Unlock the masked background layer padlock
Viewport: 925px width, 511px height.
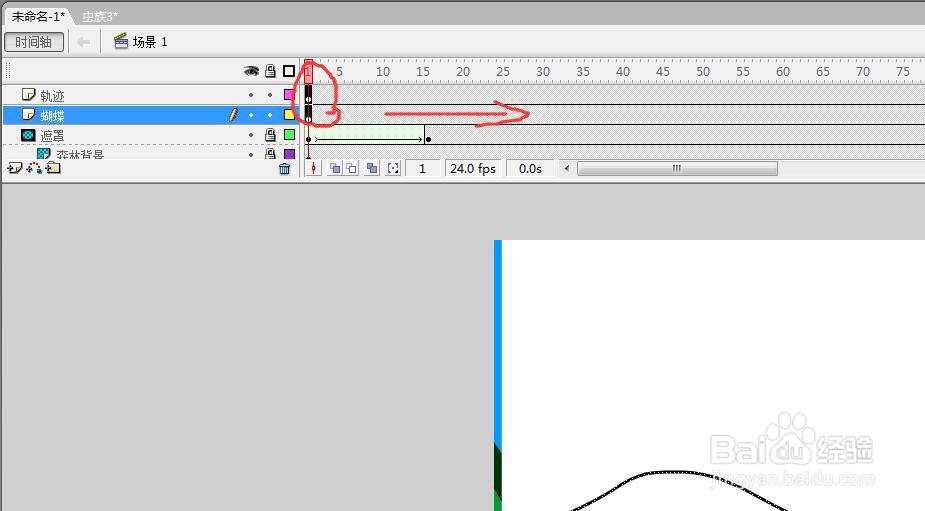pos(270,153)
